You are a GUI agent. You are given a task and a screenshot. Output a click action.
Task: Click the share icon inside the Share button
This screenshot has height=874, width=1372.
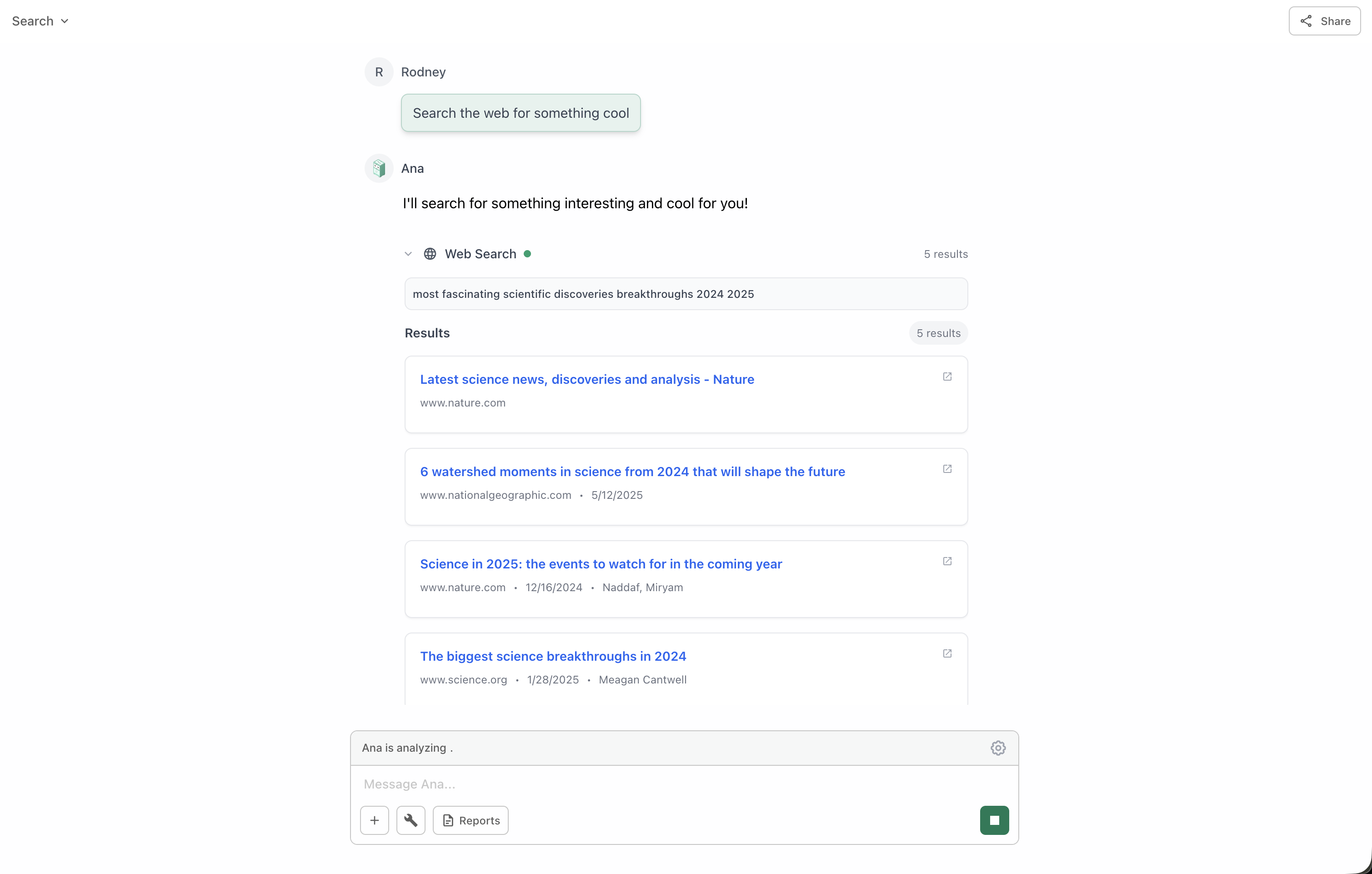click(1306, 20)
